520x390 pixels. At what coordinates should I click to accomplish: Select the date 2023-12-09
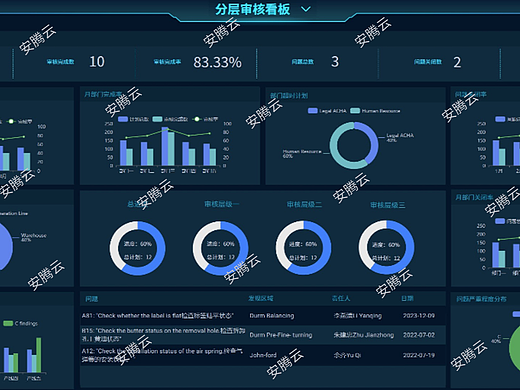click(x=419, y=316)
